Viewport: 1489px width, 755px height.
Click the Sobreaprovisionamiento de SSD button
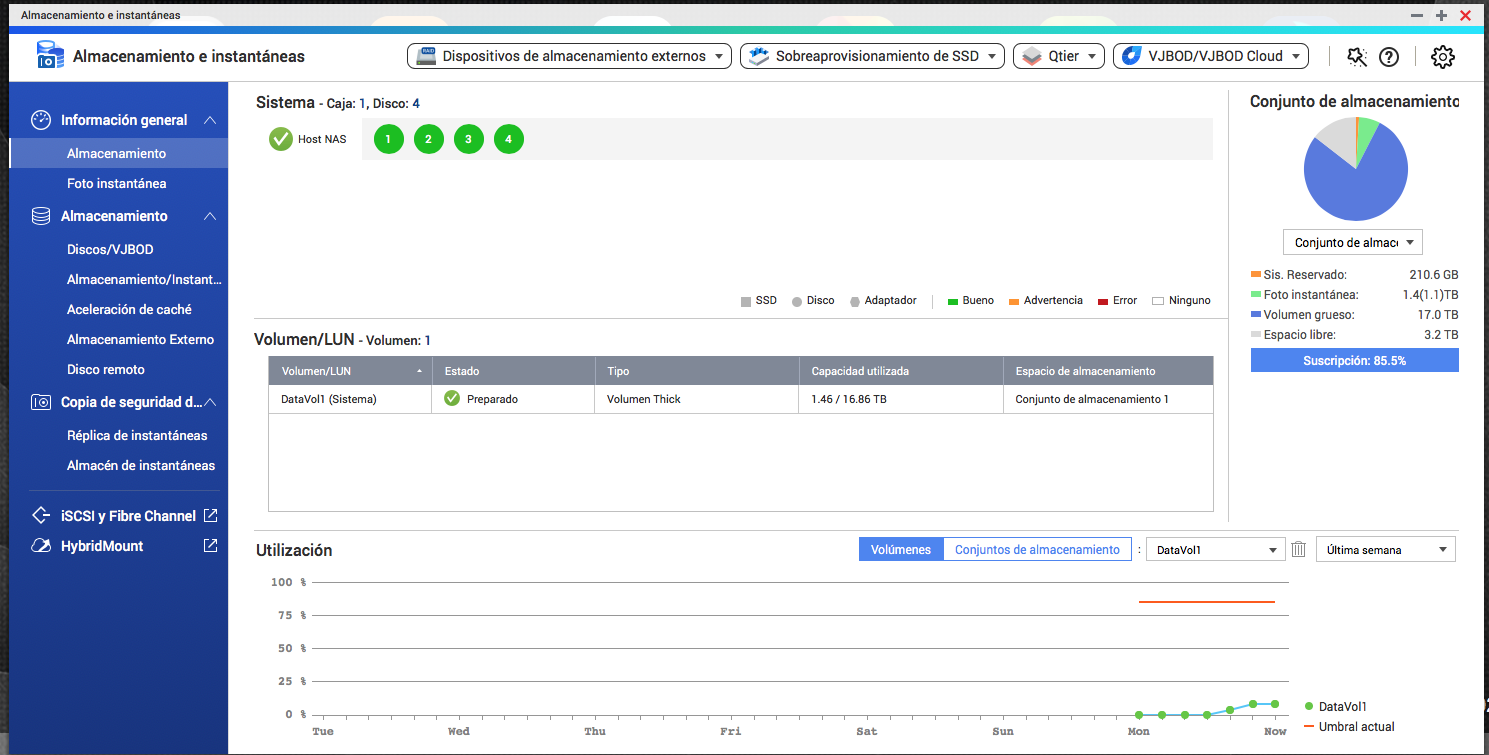[872, 57]
